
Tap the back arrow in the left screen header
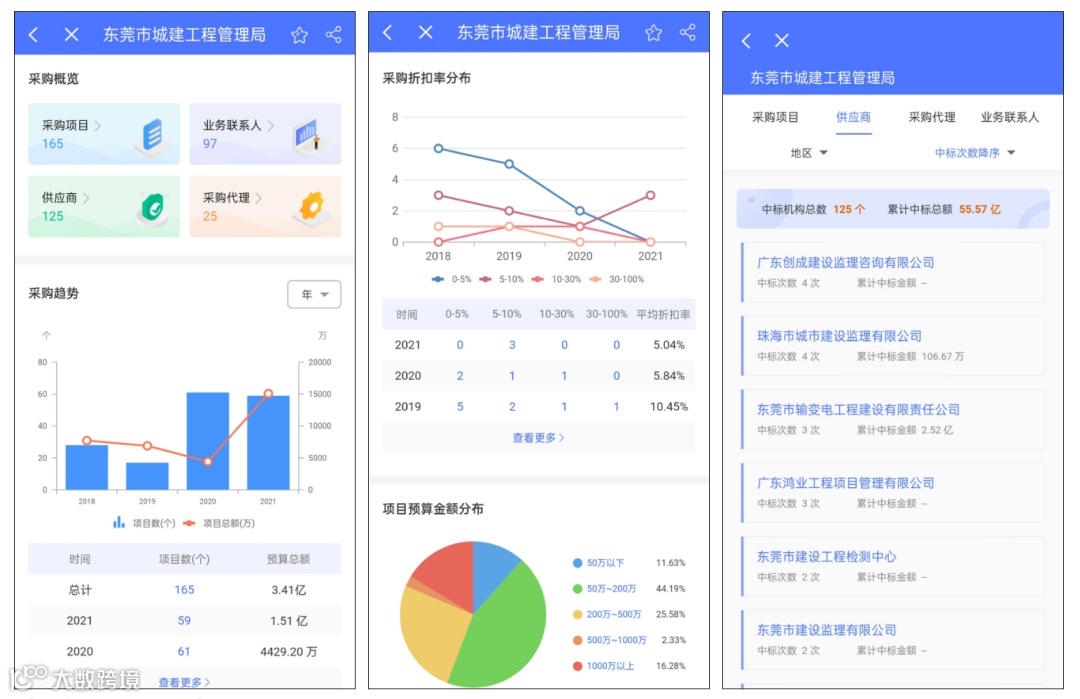point(34,34)
